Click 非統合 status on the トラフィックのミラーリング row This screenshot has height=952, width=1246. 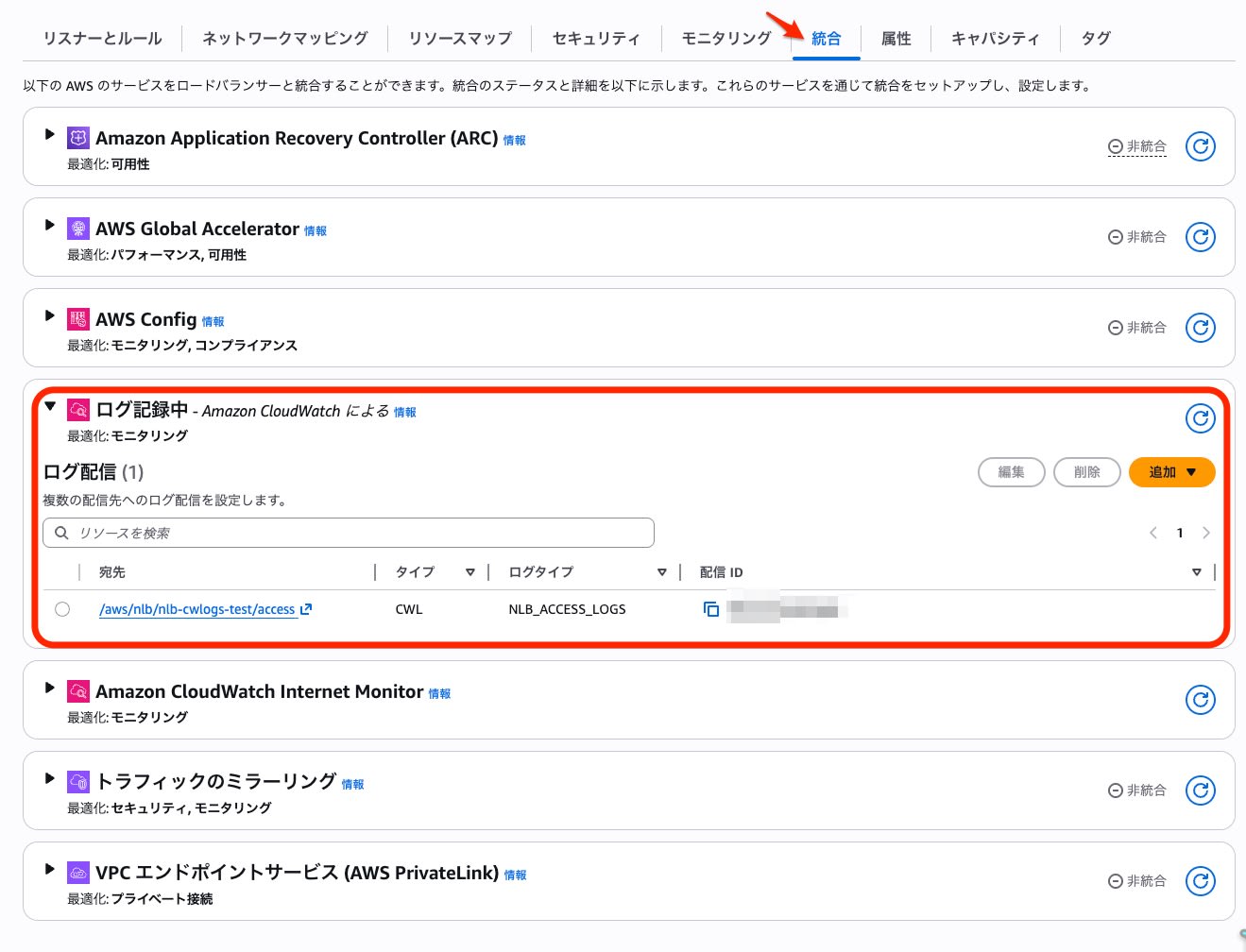(1137, 790)
